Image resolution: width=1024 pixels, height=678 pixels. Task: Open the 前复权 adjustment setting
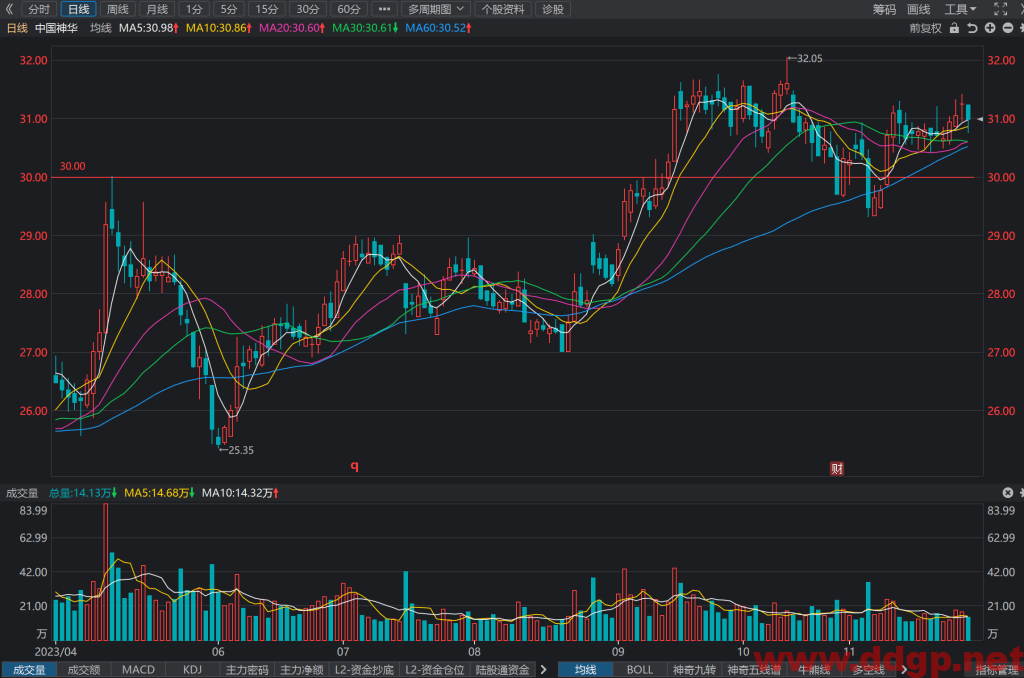point(925,28)
